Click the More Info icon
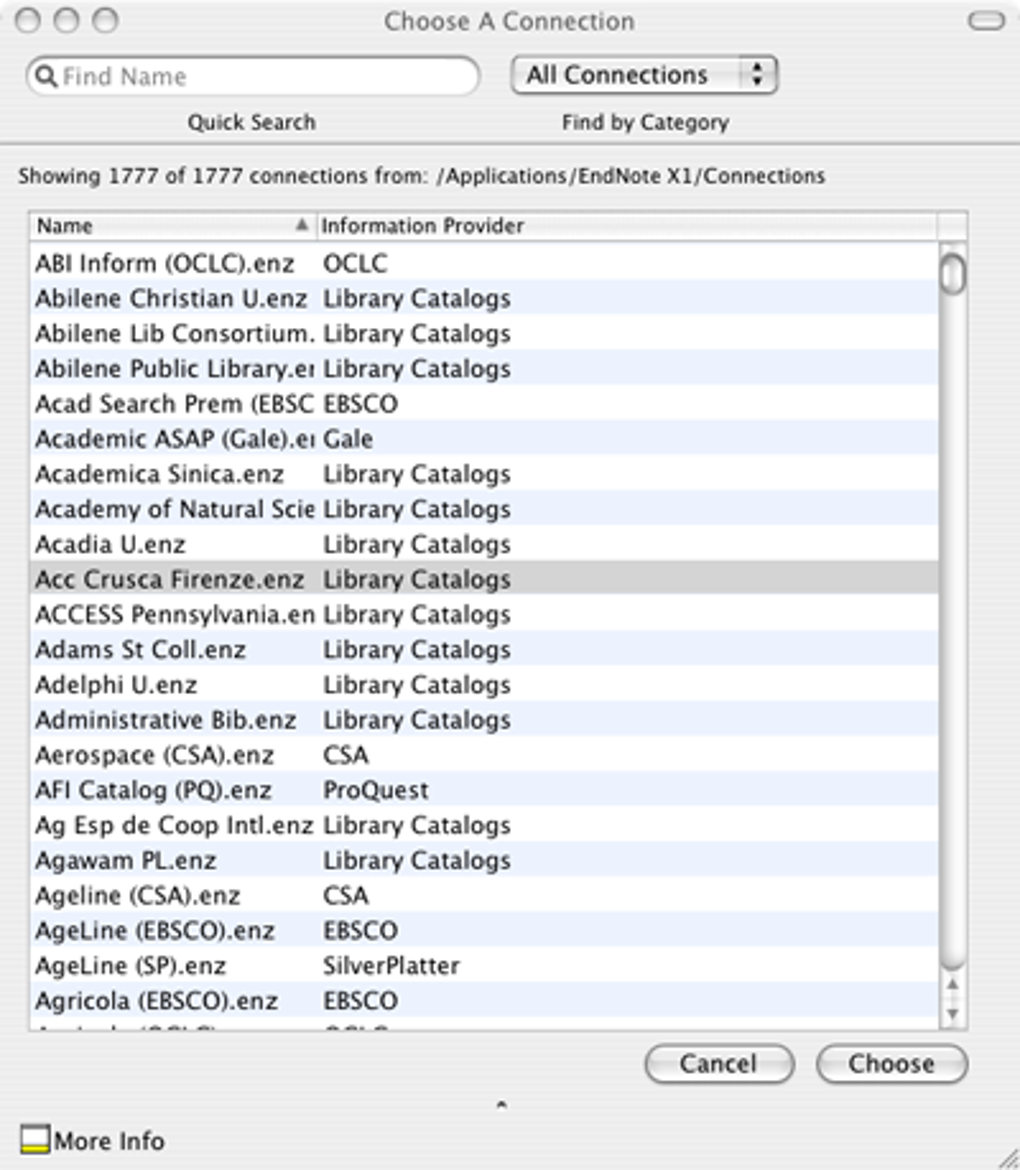 click(x=35, y=1139)
